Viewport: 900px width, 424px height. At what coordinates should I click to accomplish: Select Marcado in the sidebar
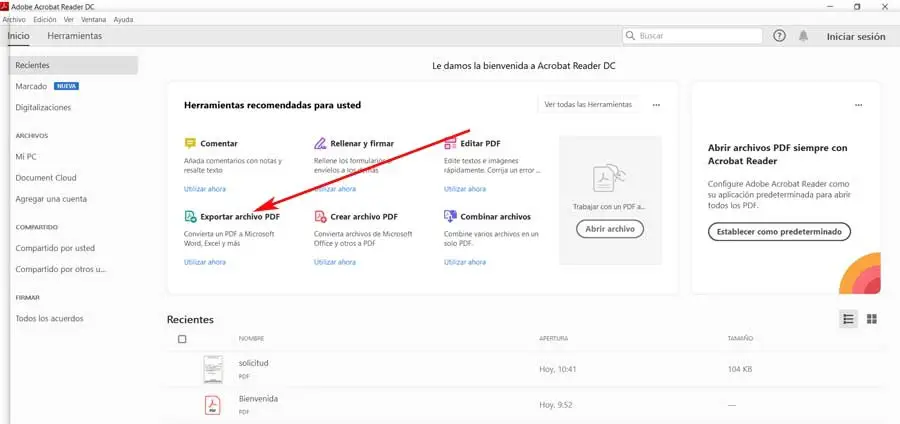31,86
